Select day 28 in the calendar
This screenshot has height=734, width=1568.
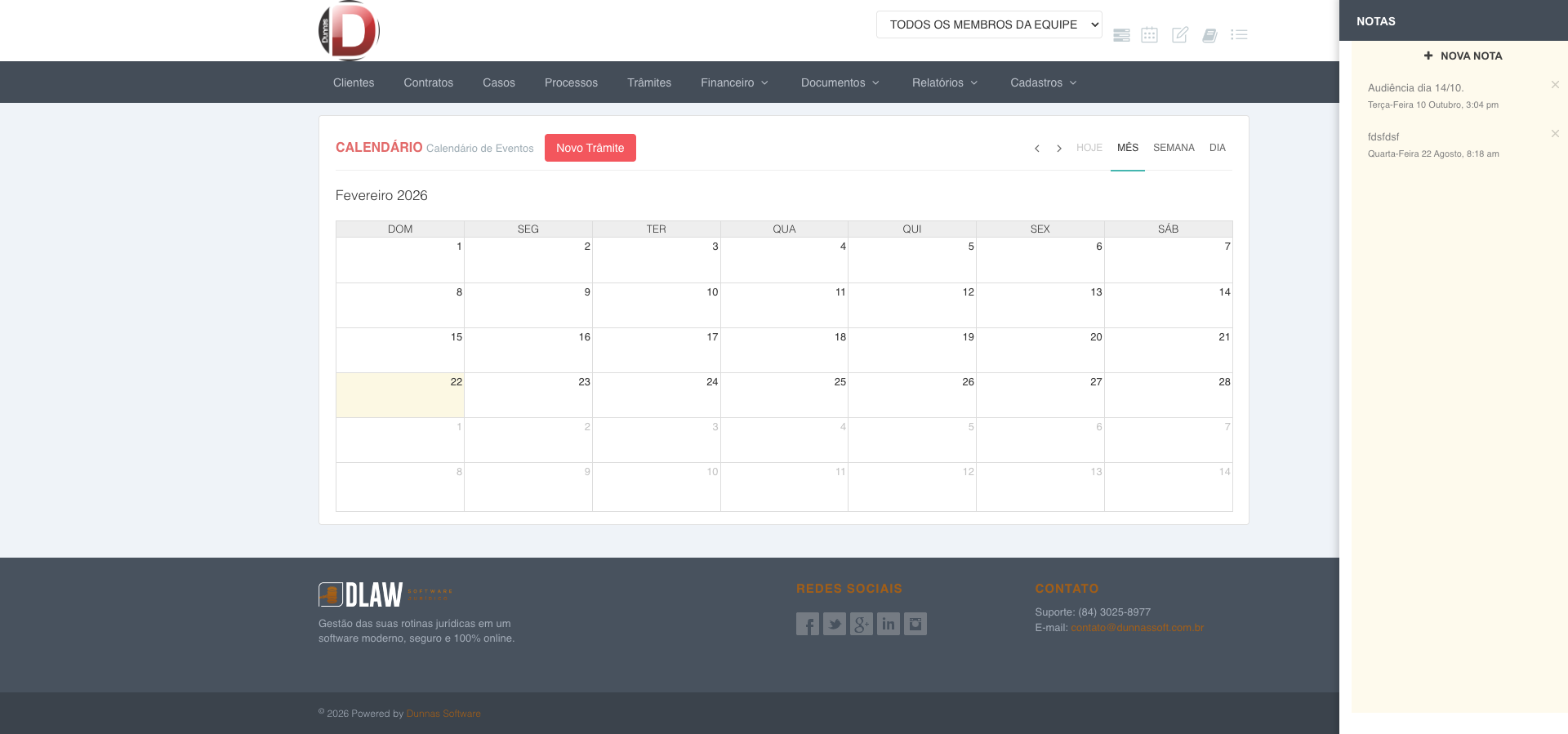[1169, 395]
